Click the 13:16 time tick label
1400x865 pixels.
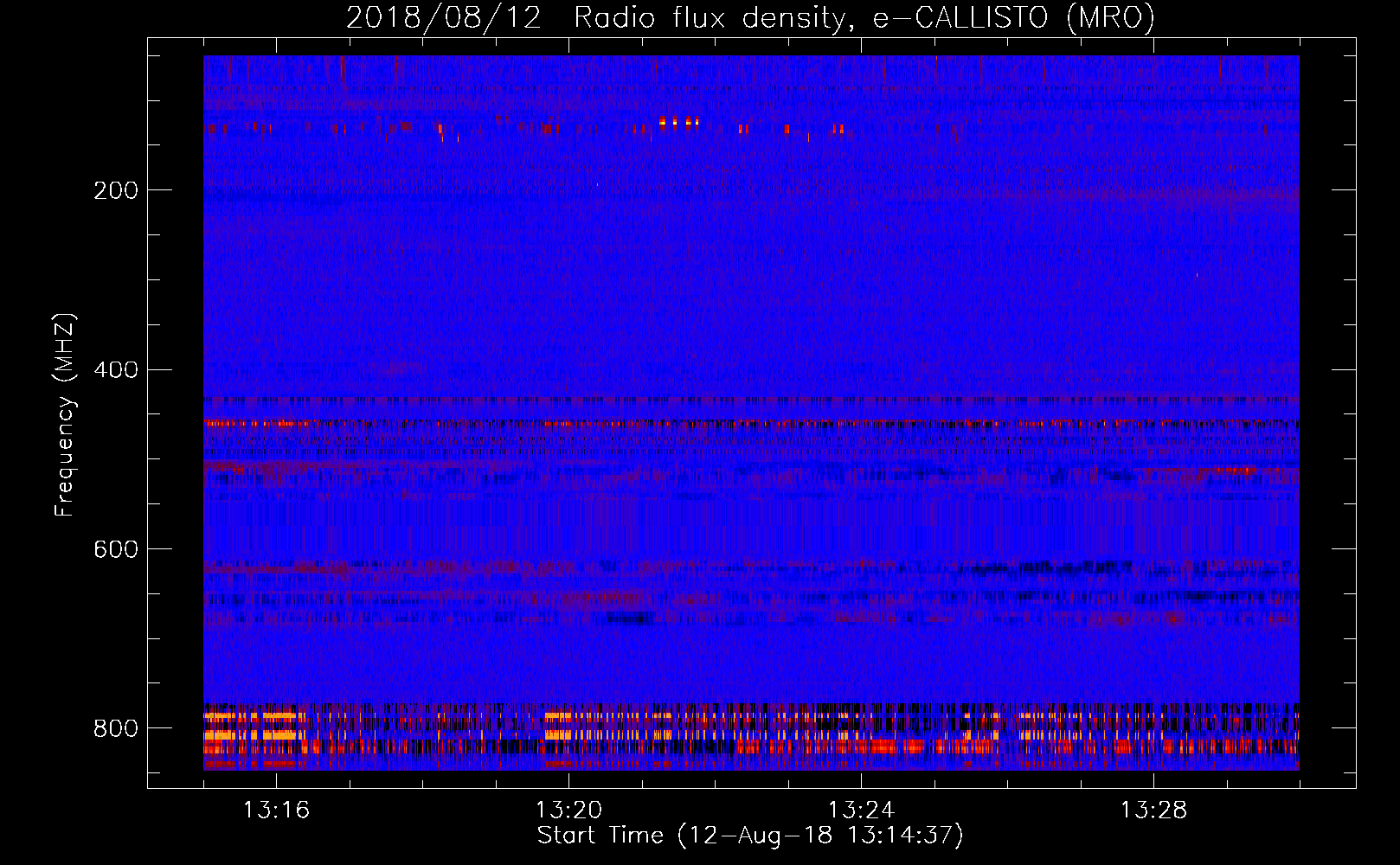click(276, 811)
